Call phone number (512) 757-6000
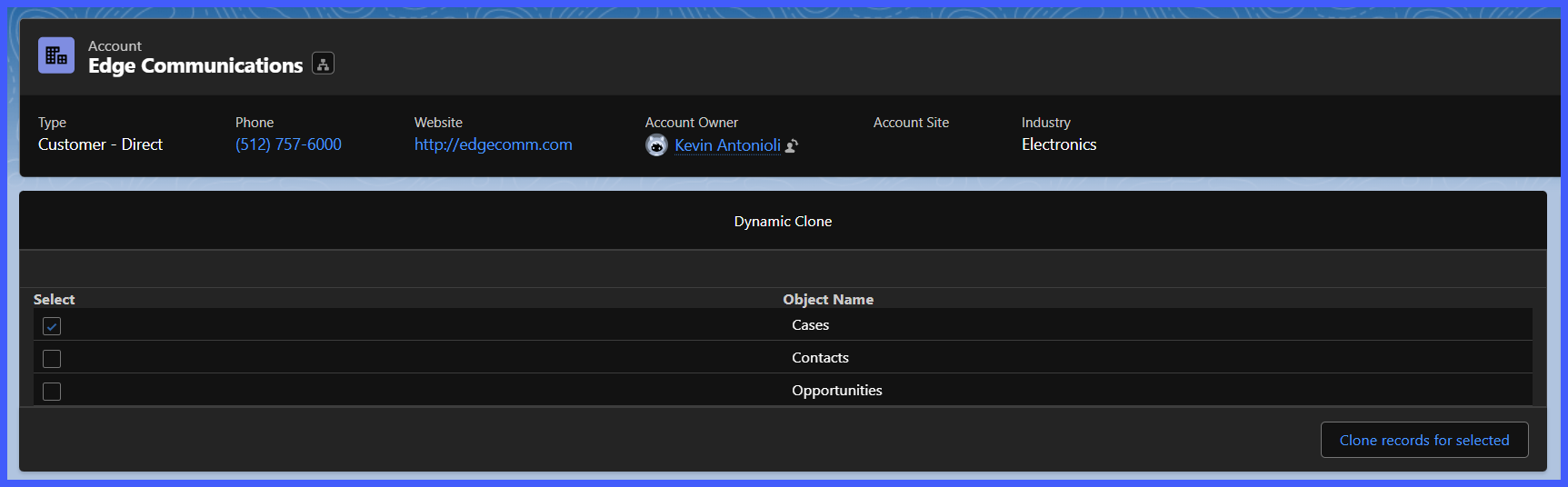Image resolution: width=1568 pixels, height=487 pixels. [288, 144]
